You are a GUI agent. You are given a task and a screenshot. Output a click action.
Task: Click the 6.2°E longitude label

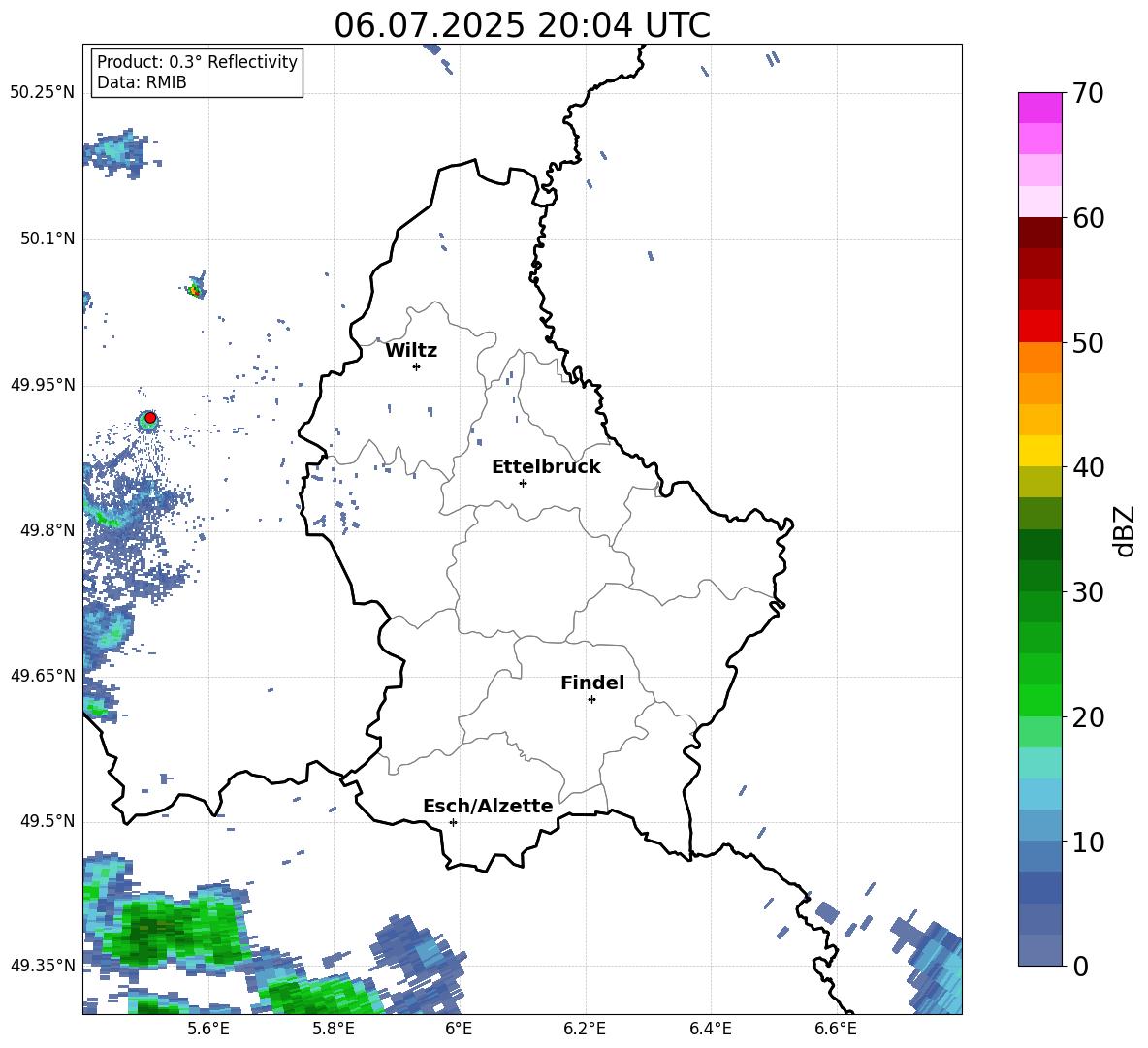585,1029
